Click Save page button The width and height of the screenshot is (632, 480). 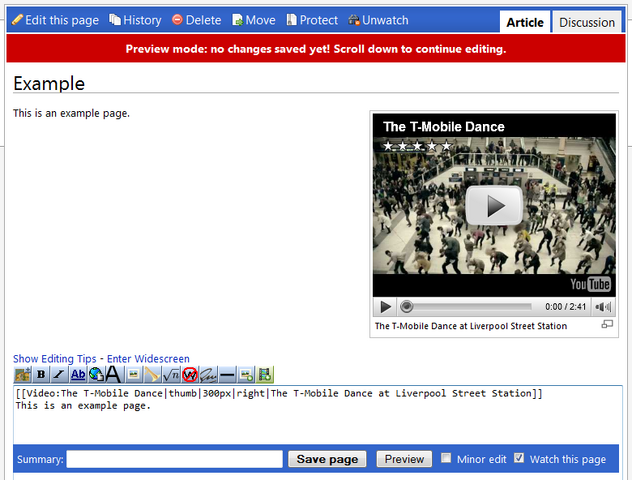[327, 459]
